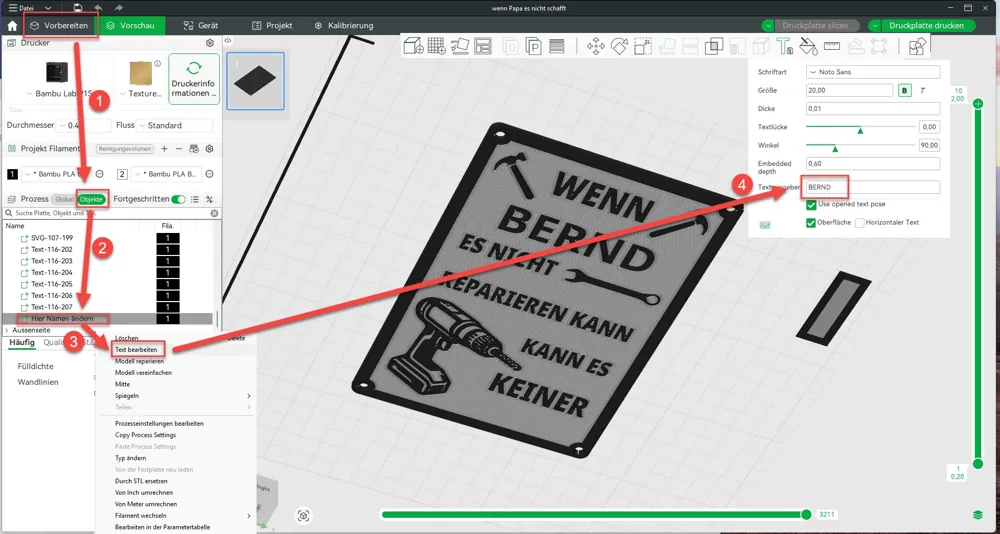This screenshot has height=534, width=1000.
Task: Click the Reinigungsvolumen button
Action: 125,149
